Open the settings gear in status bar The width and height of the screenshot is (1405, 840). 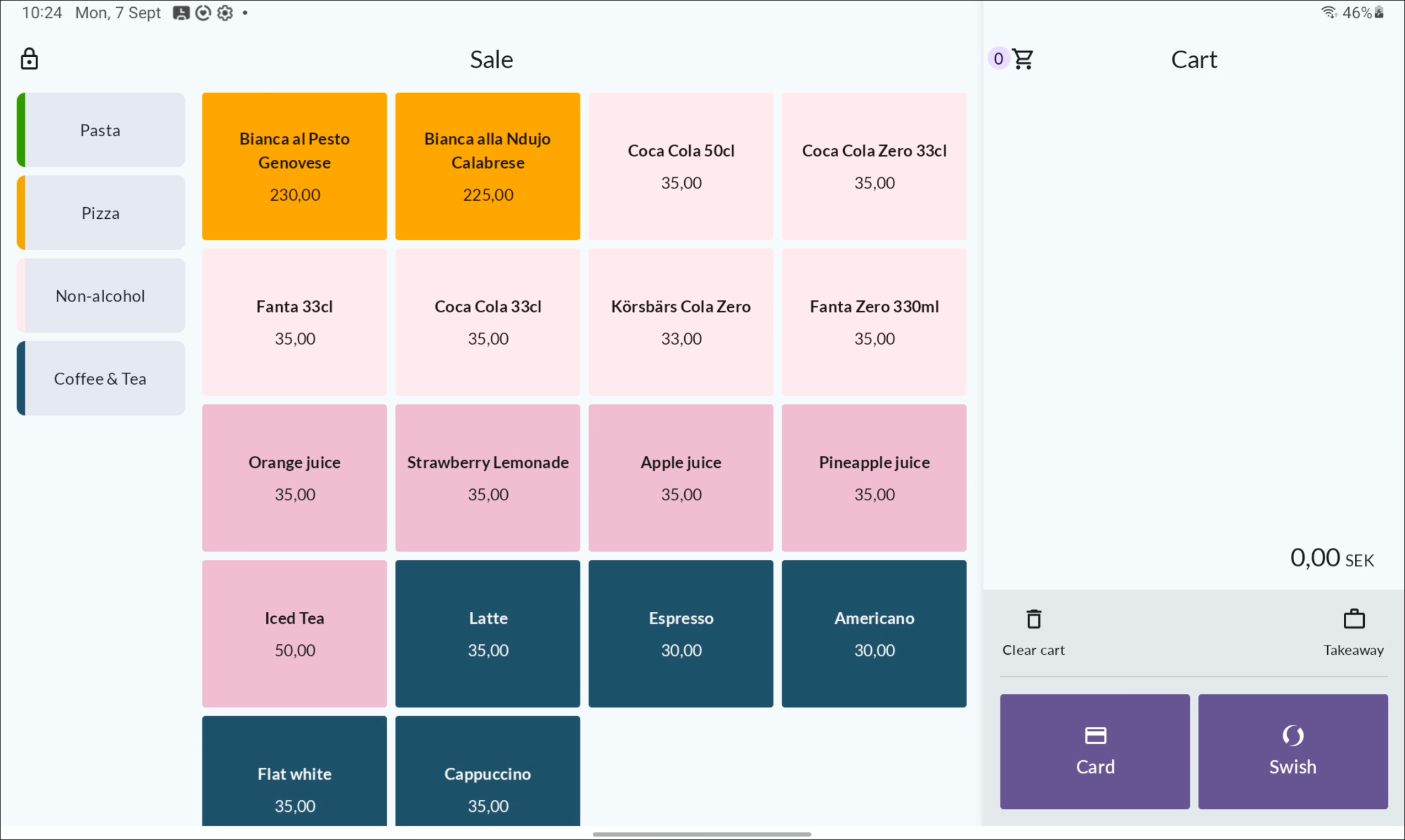pos(225,13)
